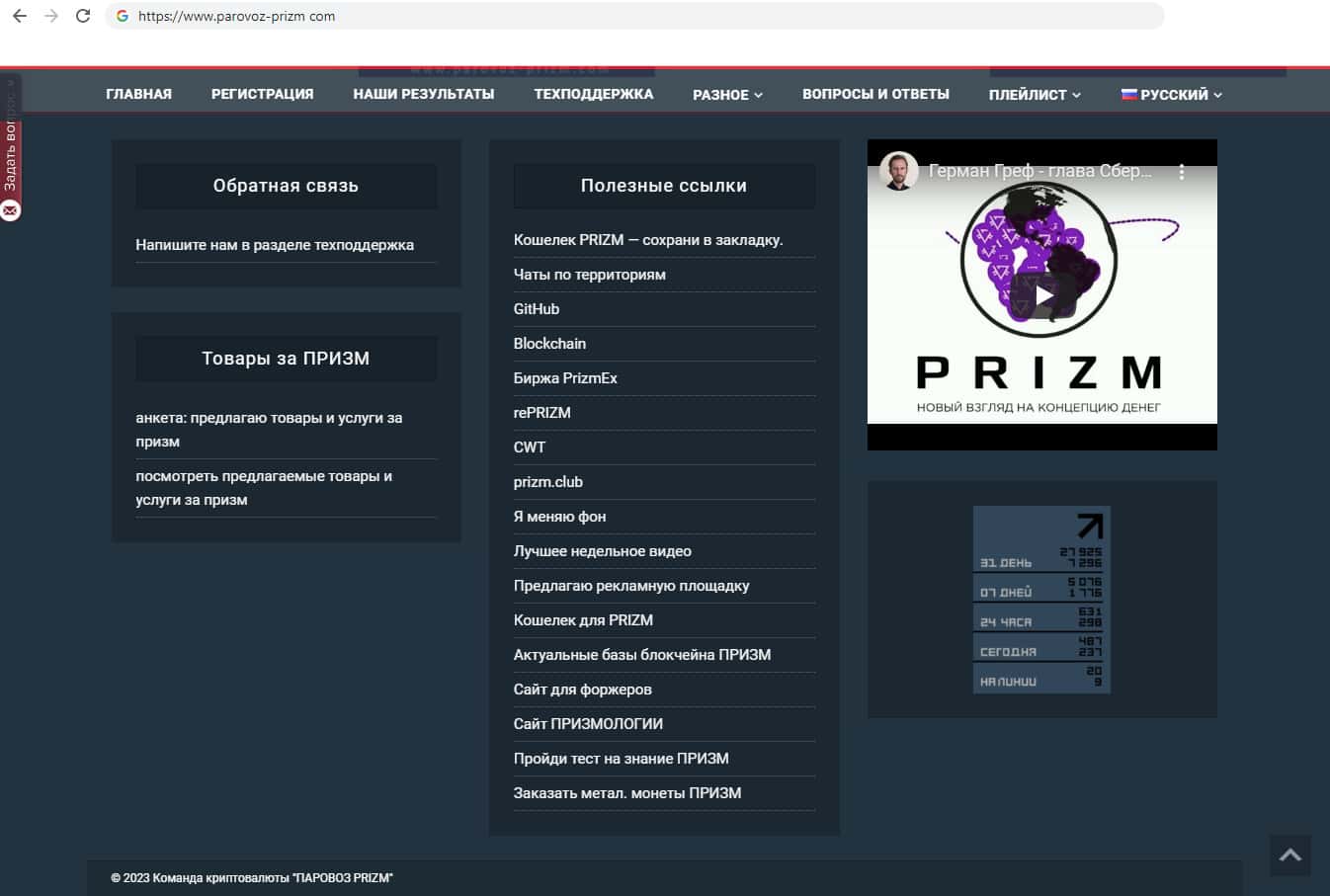This screenshot has height=896, width=1330.
Task: Open 'Кошелек PRIZM — сохрани в закладку' link
Action: click(648, 240)
